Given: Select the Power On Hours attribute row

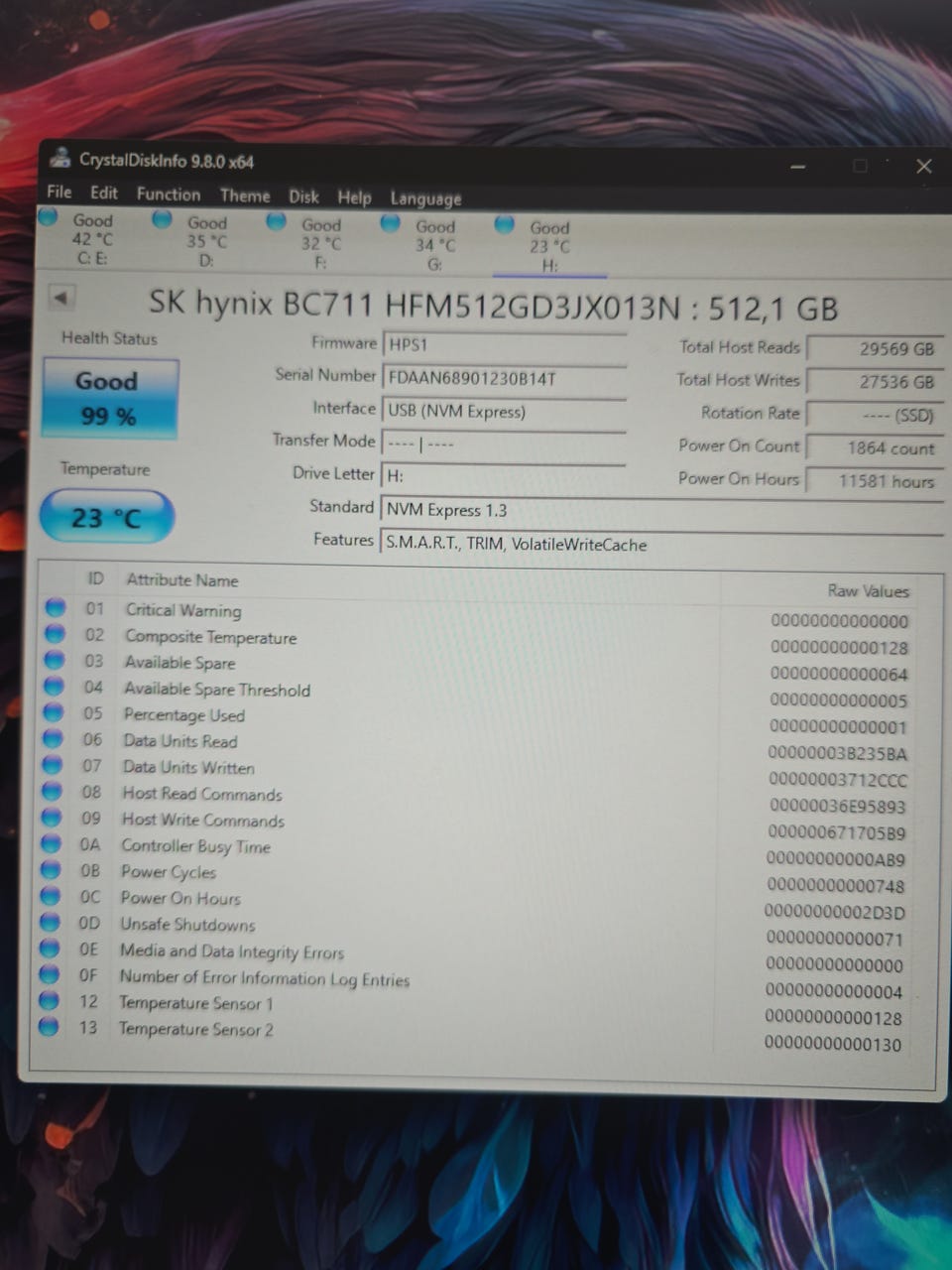Looking at the screenshot, I should (x=474, y=899).
